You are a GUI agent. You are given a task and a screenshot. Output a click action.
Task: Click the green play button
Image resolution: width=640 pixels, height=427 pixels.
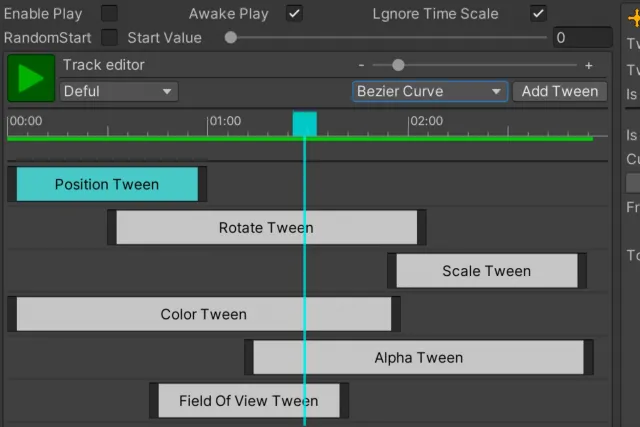coord(31,78)
